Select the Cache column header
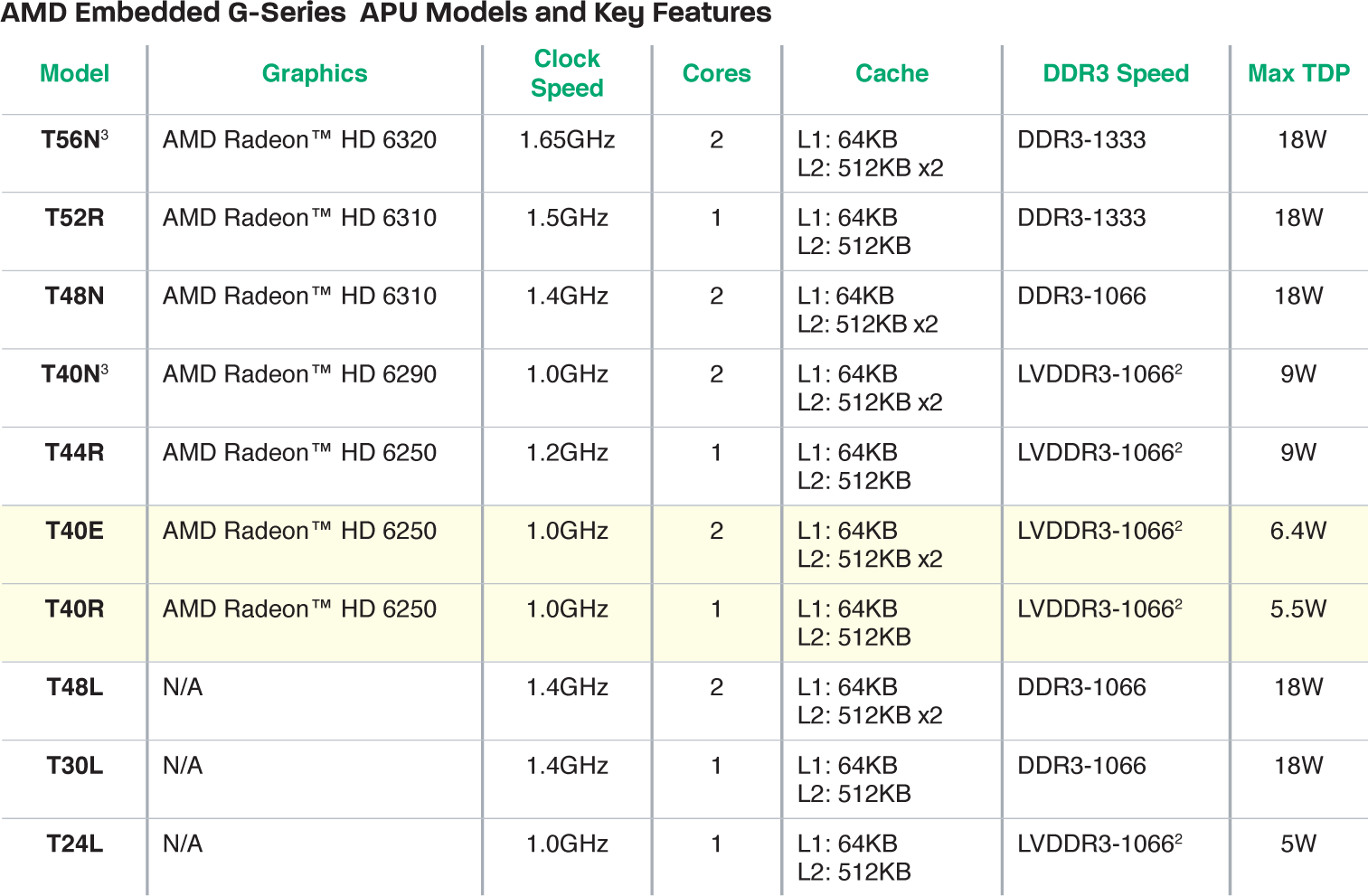 892,73
